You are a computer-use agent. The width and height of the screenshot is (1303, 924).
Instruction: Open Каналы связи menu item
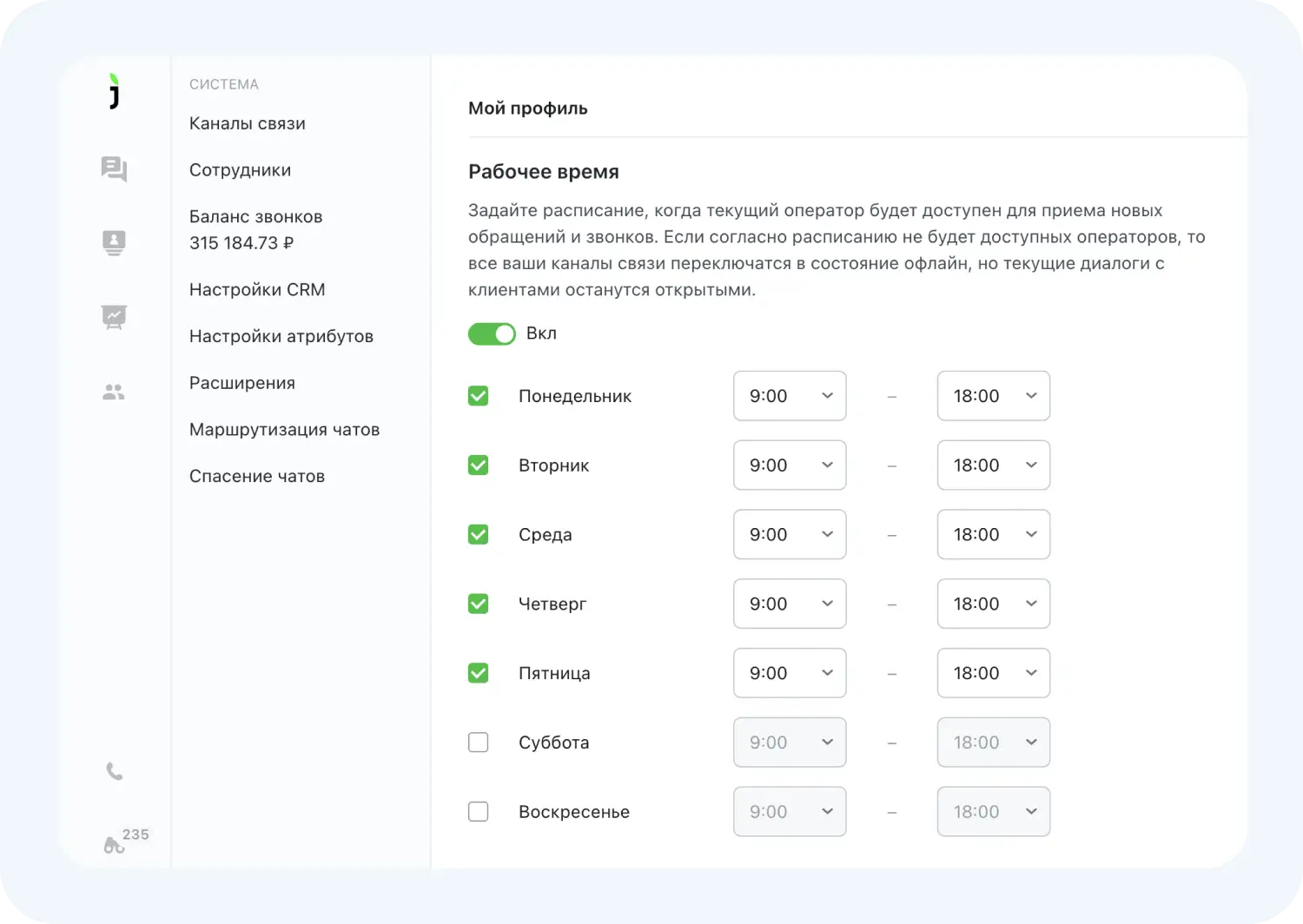click(248, 123)
